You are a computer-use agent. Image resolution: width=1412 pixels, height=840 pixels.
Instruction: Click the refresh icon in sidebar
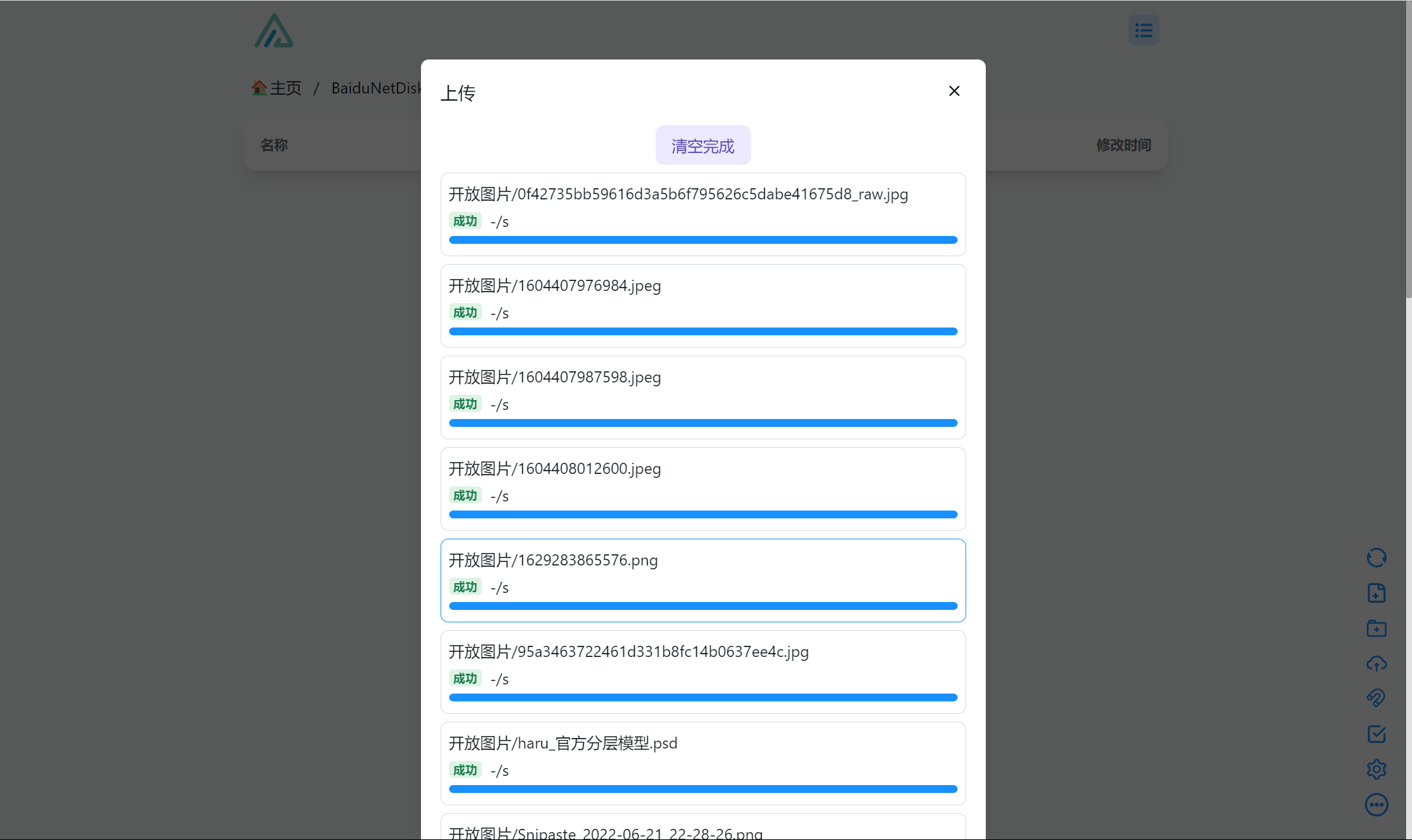tap(1376, 558)
